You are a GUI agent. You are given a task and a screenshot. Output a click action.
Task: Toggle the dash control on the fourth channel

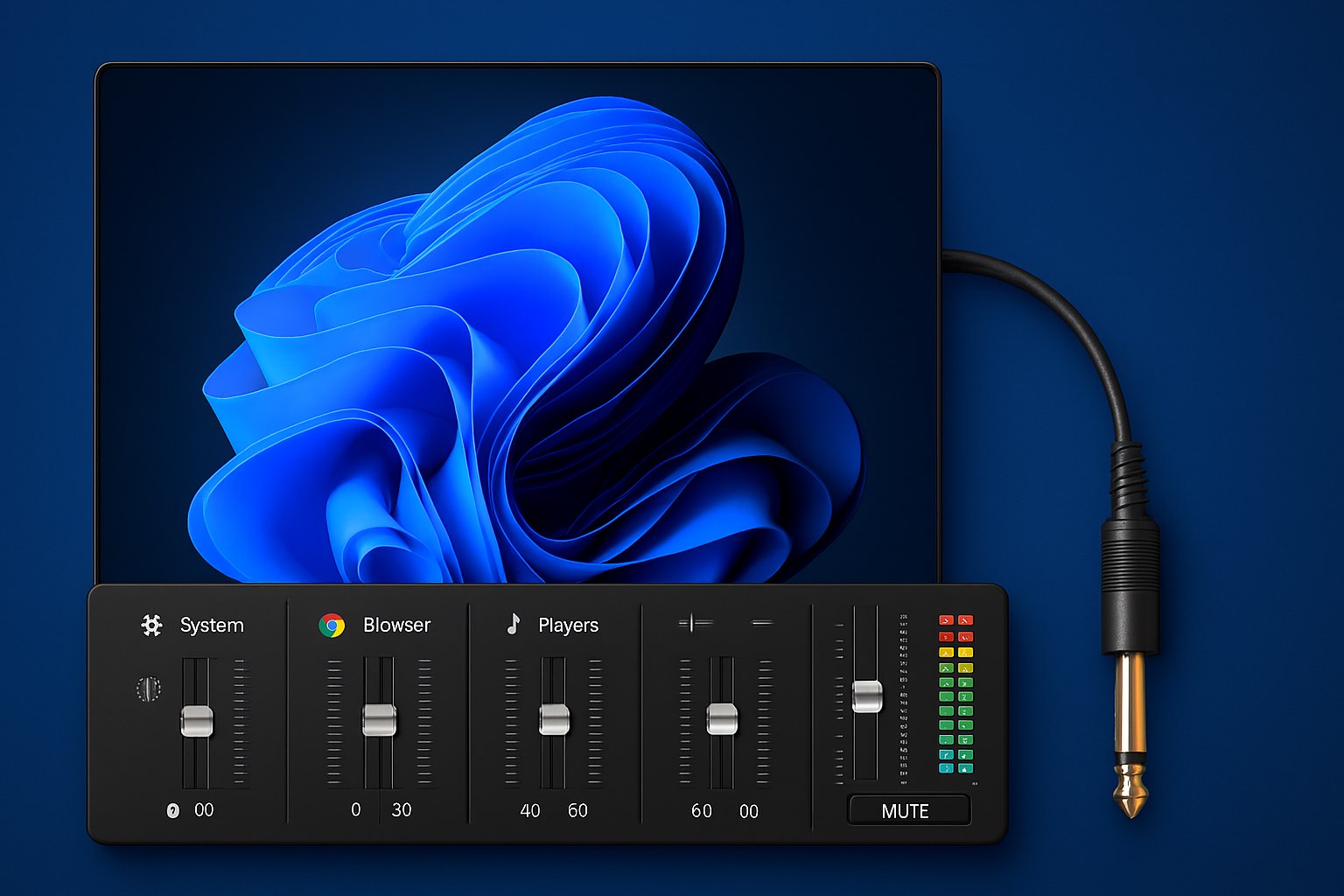(760, 621)
